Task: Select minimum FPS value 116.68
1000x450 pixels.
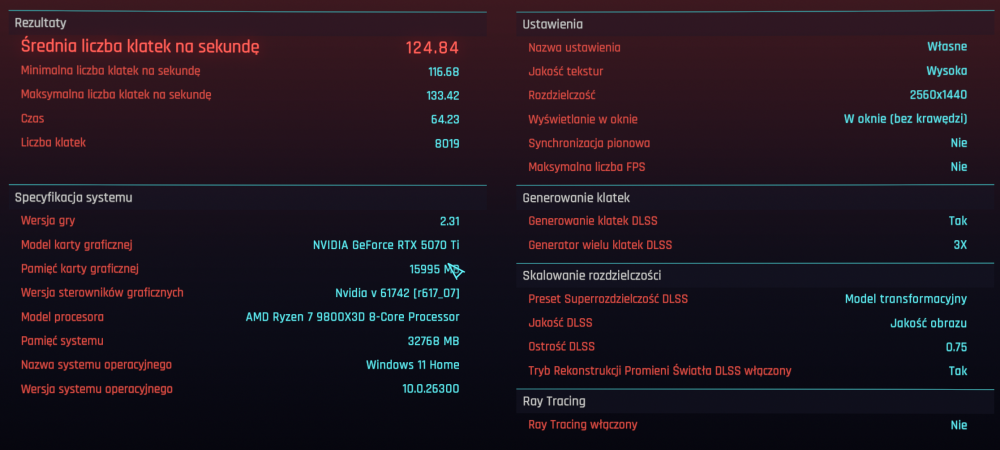Action: point(443,71)
